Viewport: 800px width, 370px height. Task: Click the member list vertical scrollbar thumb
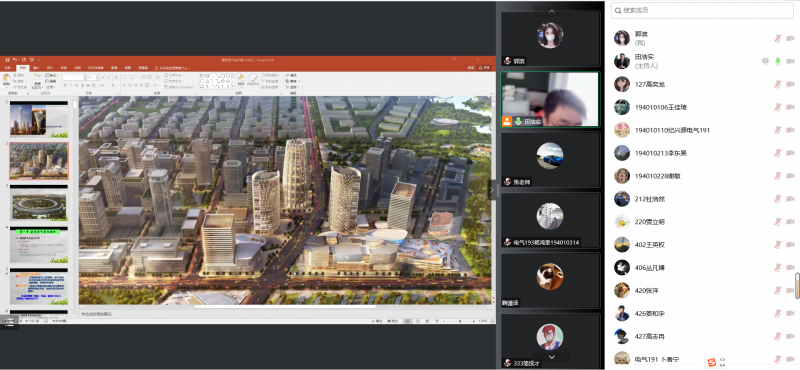pyautogui.click(x=797, y=286)
